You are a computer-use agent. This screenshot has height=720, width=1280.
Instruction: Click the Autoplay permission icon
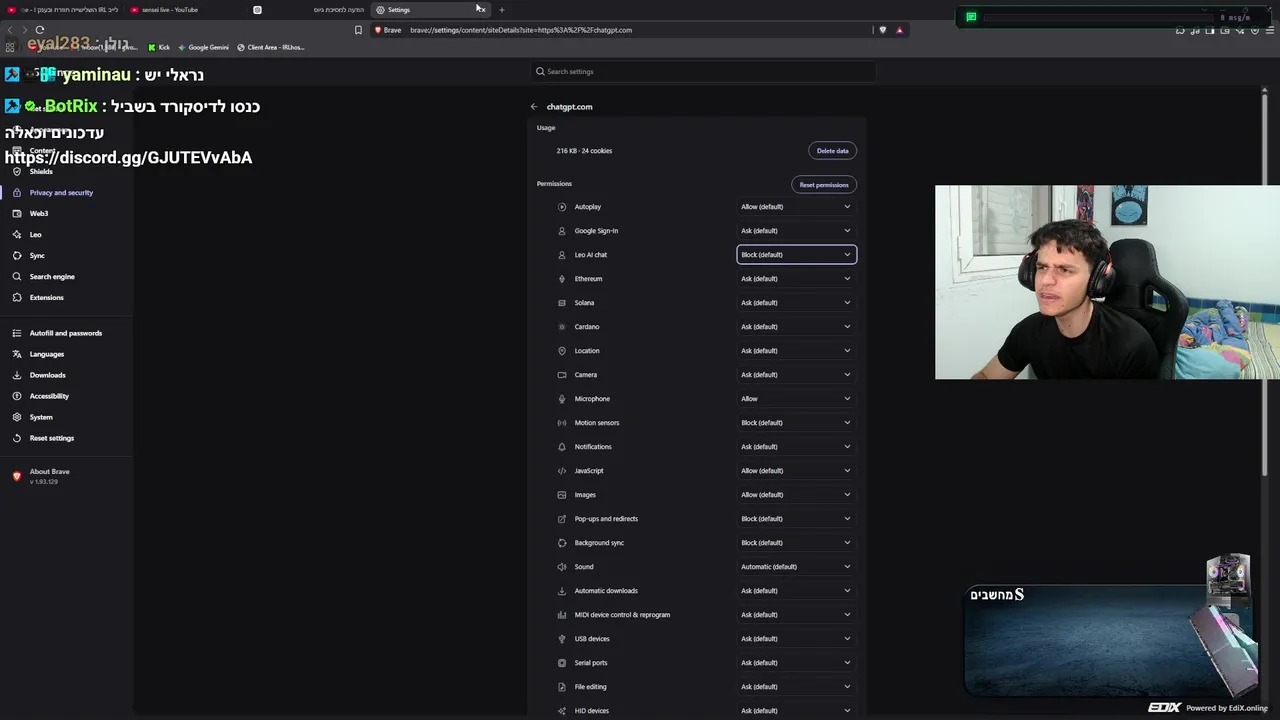click(562, 207)
